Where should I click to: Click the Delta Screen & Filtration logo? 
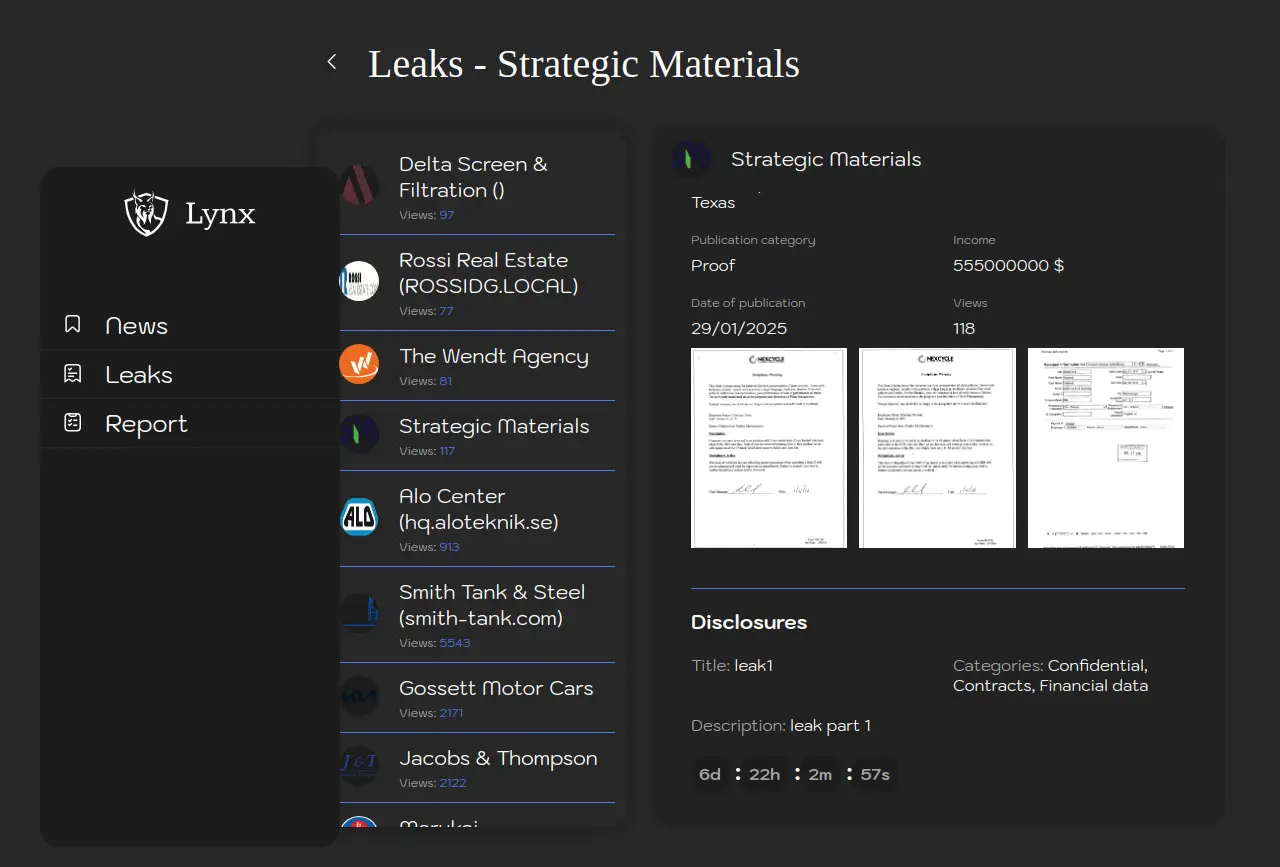click(359, 186)
